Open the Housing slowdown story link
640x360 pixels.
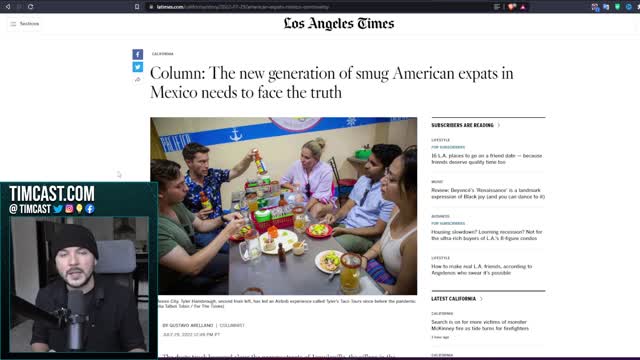(x=487, y=235)
